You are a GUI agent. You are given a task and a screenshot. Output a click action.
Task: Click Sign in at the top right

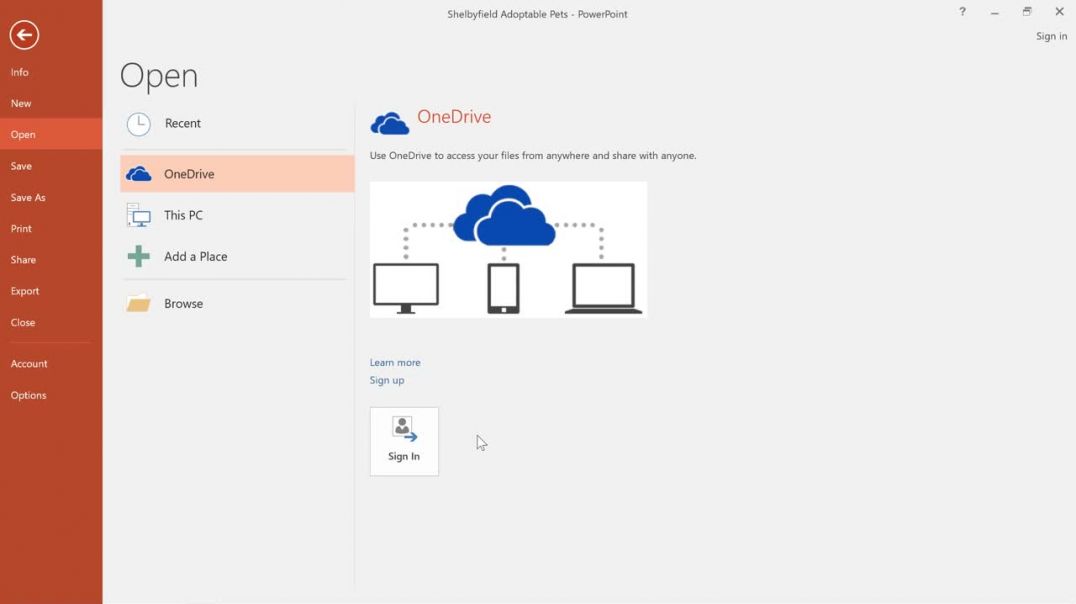(x=1051, y=36)
